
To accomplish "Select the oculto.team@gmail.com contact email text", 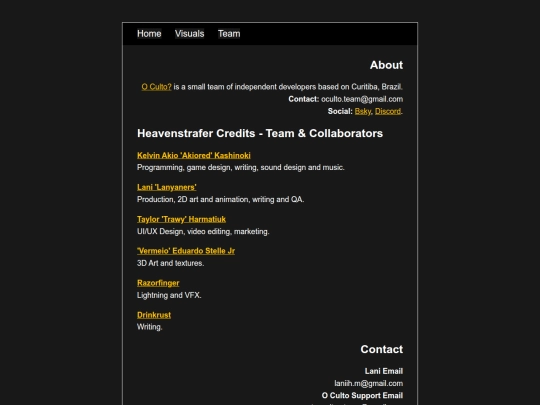I will pyautogui.click(x=362, y=99).
